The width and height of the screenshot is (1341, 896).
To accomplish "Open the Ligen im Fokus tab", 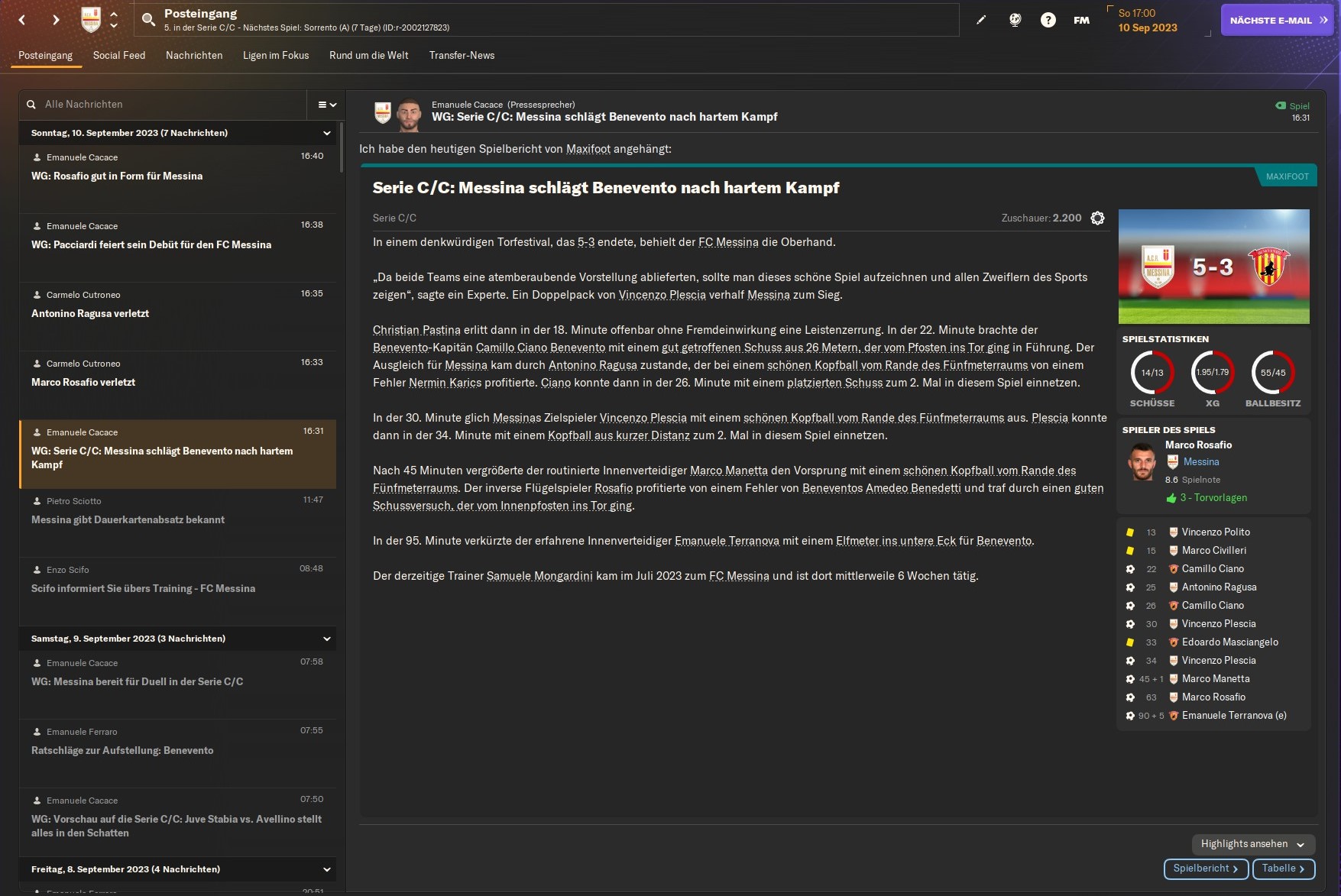I will point(276,55).
